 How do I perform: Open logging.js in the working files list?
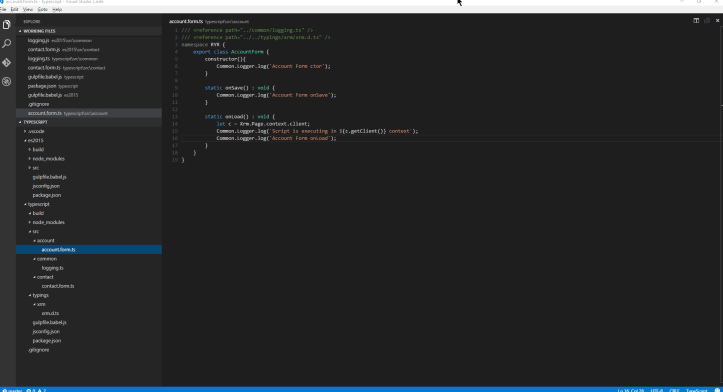(x=89, y=41)
